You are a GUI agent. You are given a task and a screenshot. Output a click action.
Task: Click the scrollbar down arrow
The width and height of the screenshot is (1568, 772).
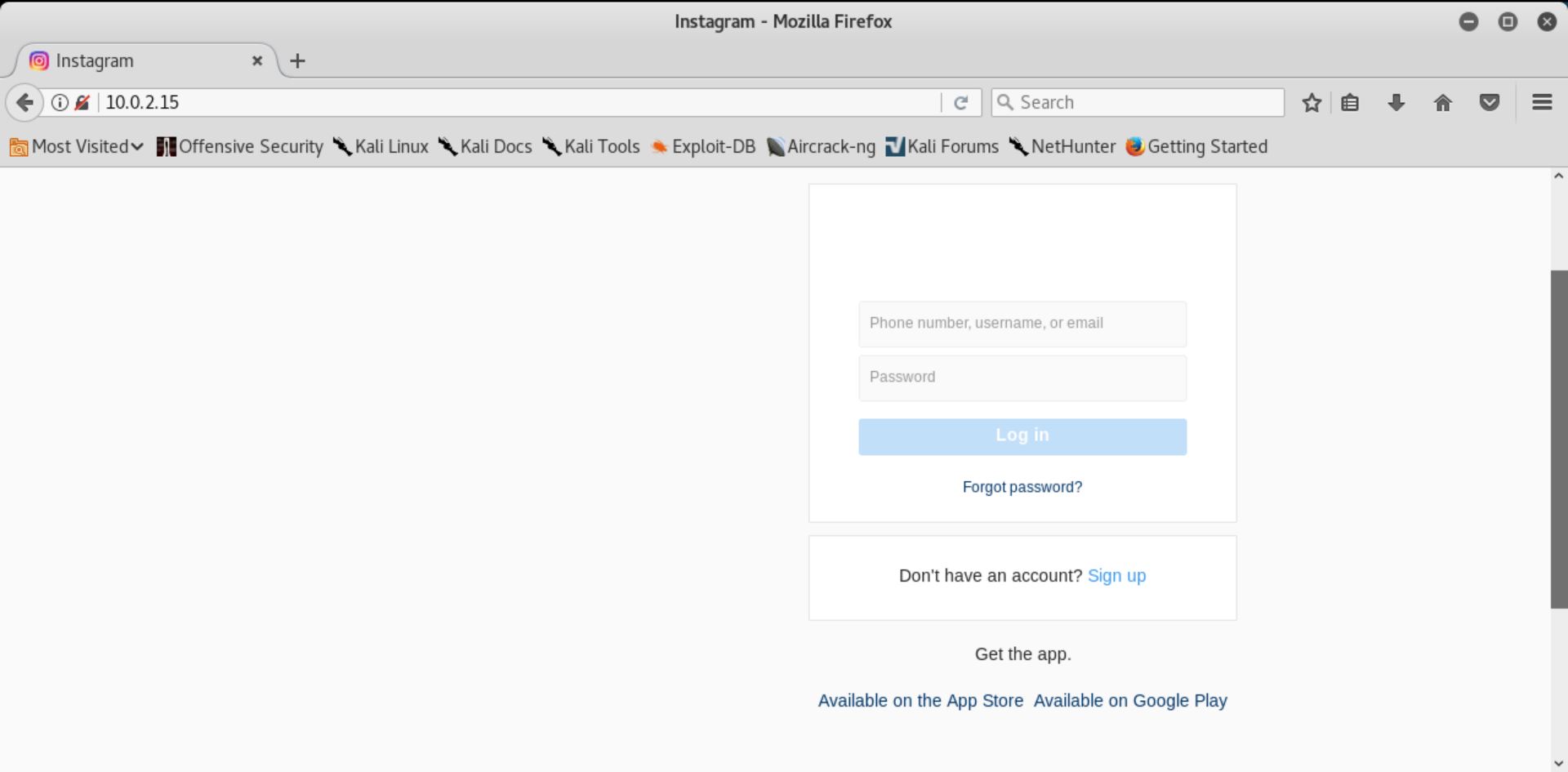coord(1558,764)
